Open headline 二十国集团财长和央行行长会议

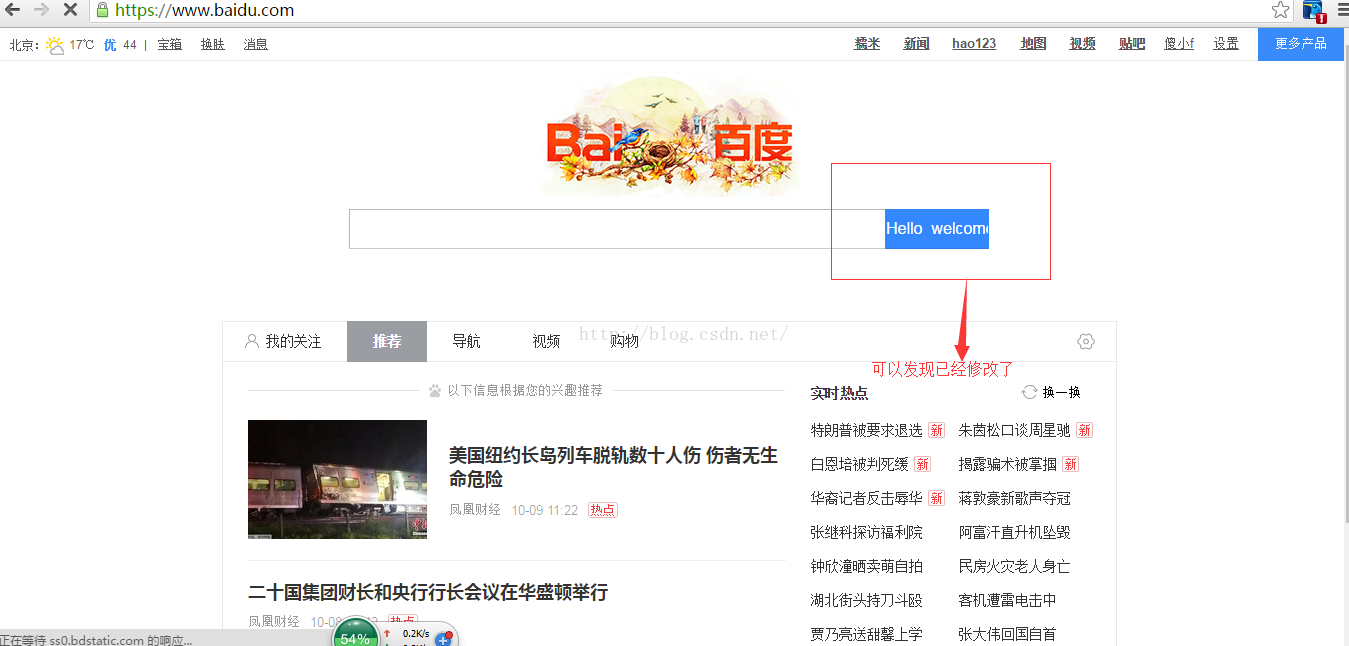click(428, 592)
